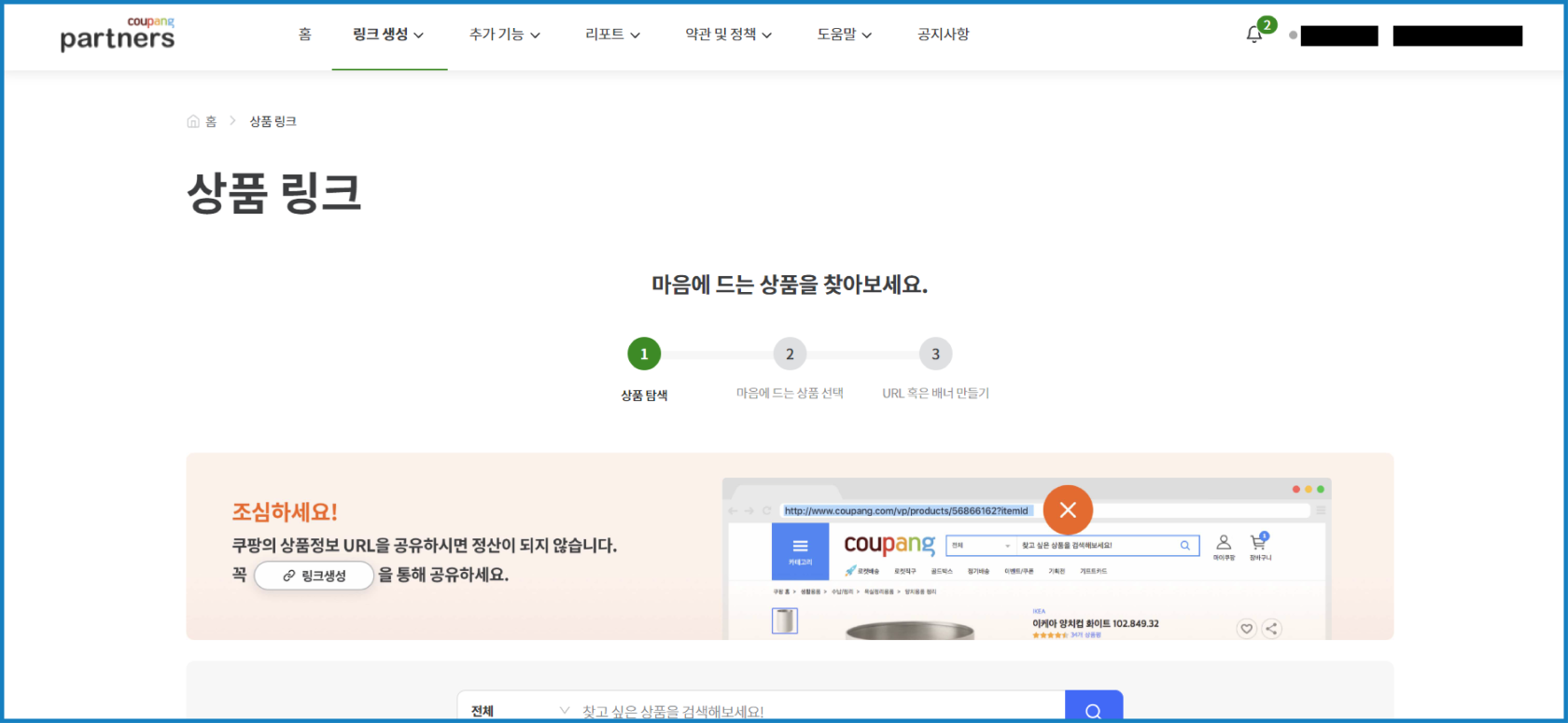The width and height of the screenshot is (1568, 723).
Task: Open the 전체 category dropdown
Action: coord(519,710)
